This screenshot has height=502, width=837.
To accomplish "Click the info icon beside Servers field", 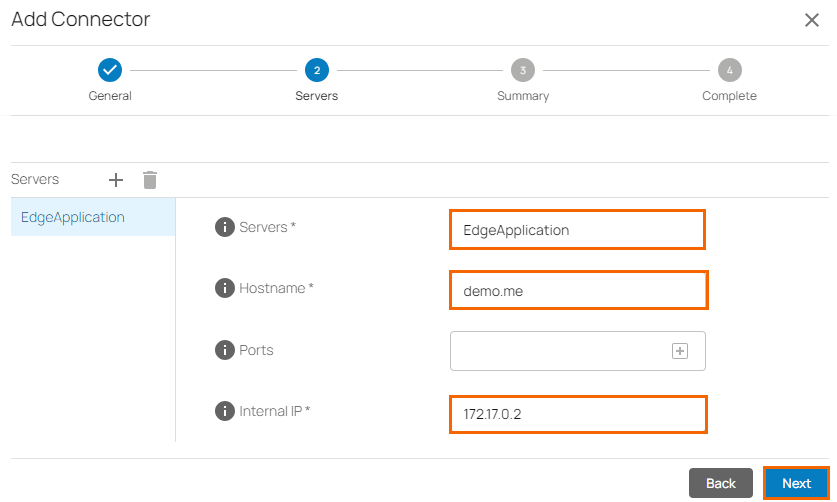I will point(225,227).
